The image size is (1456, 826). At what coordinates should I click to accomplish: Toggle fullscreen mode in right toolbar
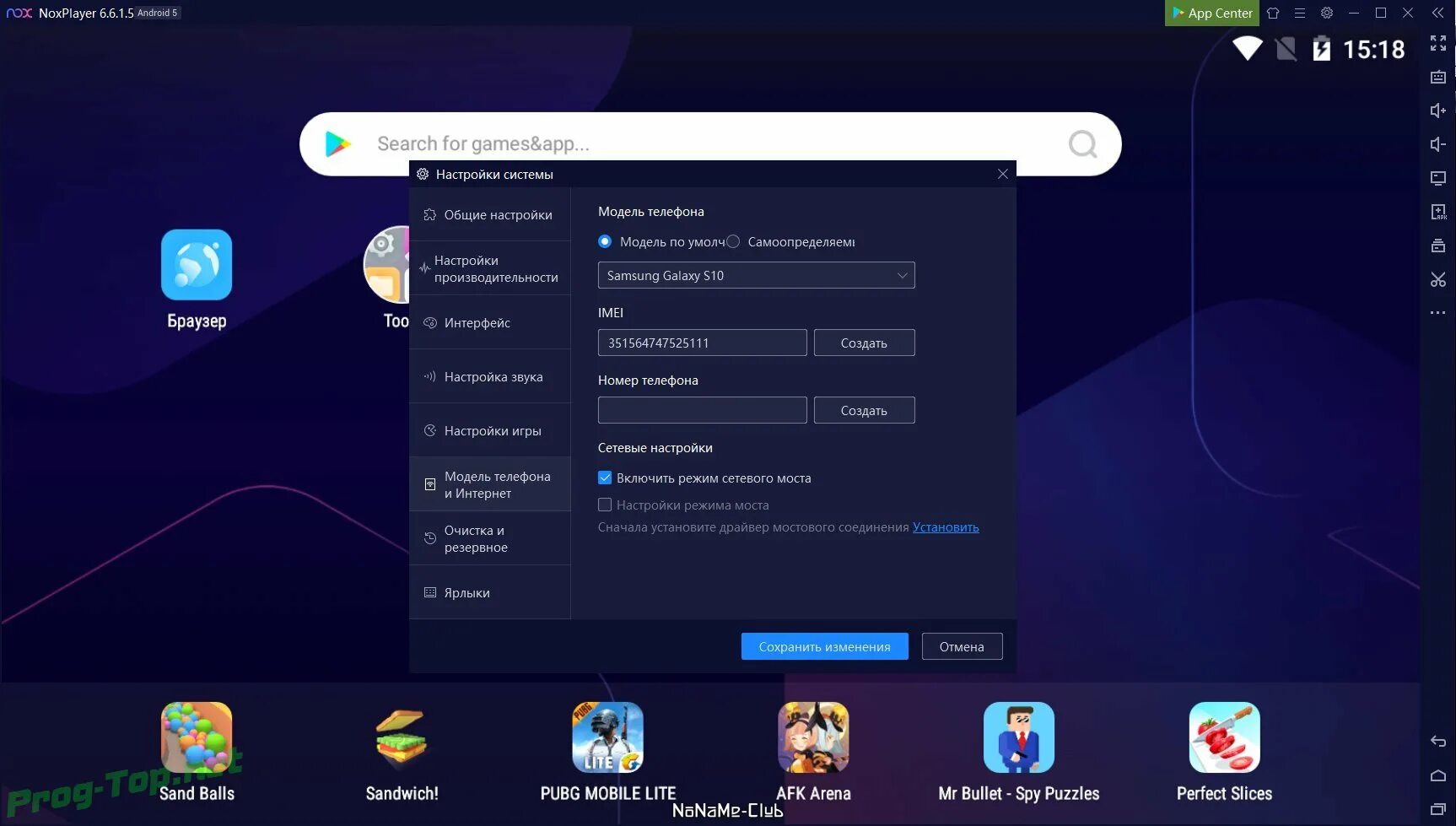[x=1438, y=43]
